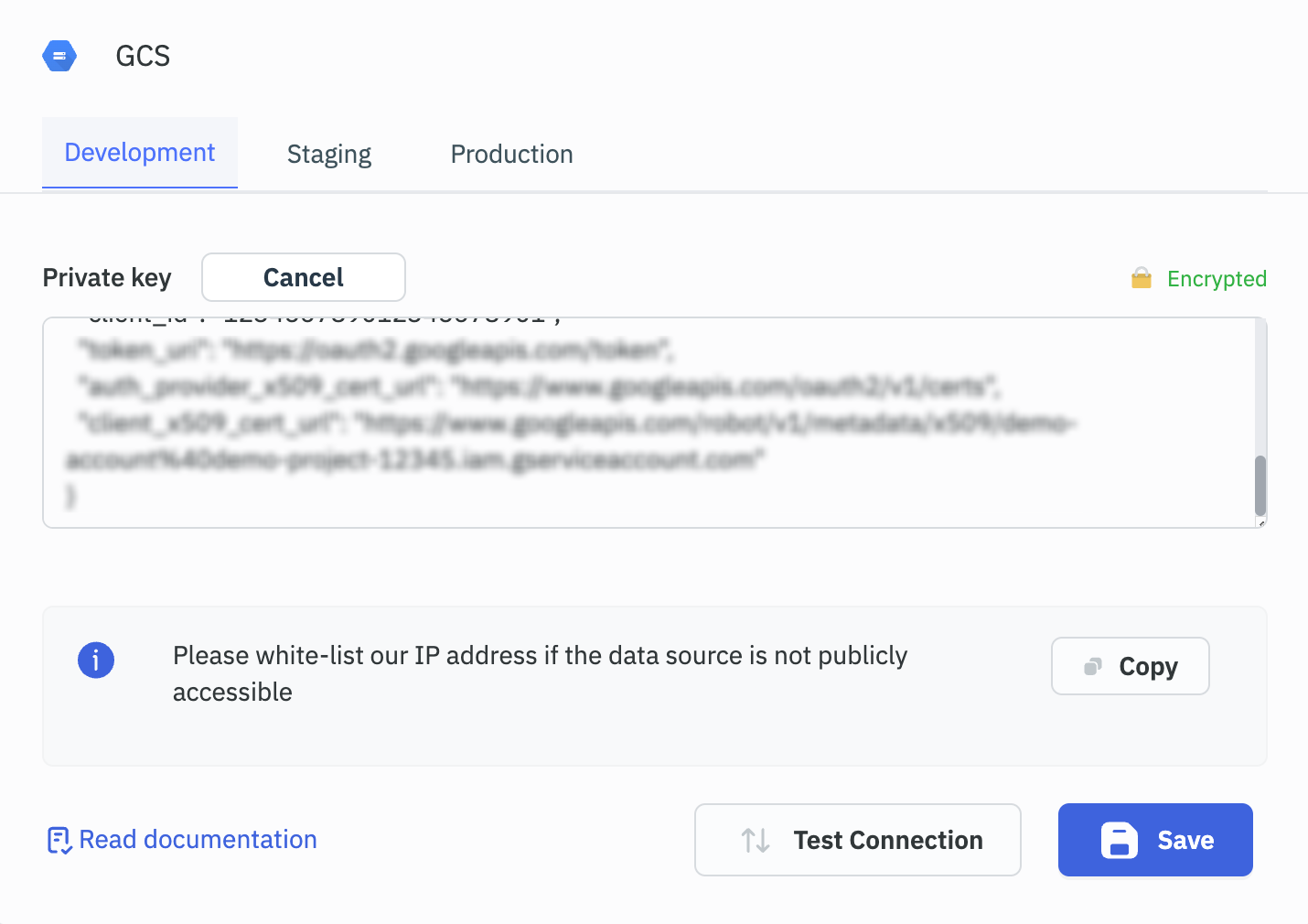
Task: Click the blue info circle icon
Action: point(96,660)
